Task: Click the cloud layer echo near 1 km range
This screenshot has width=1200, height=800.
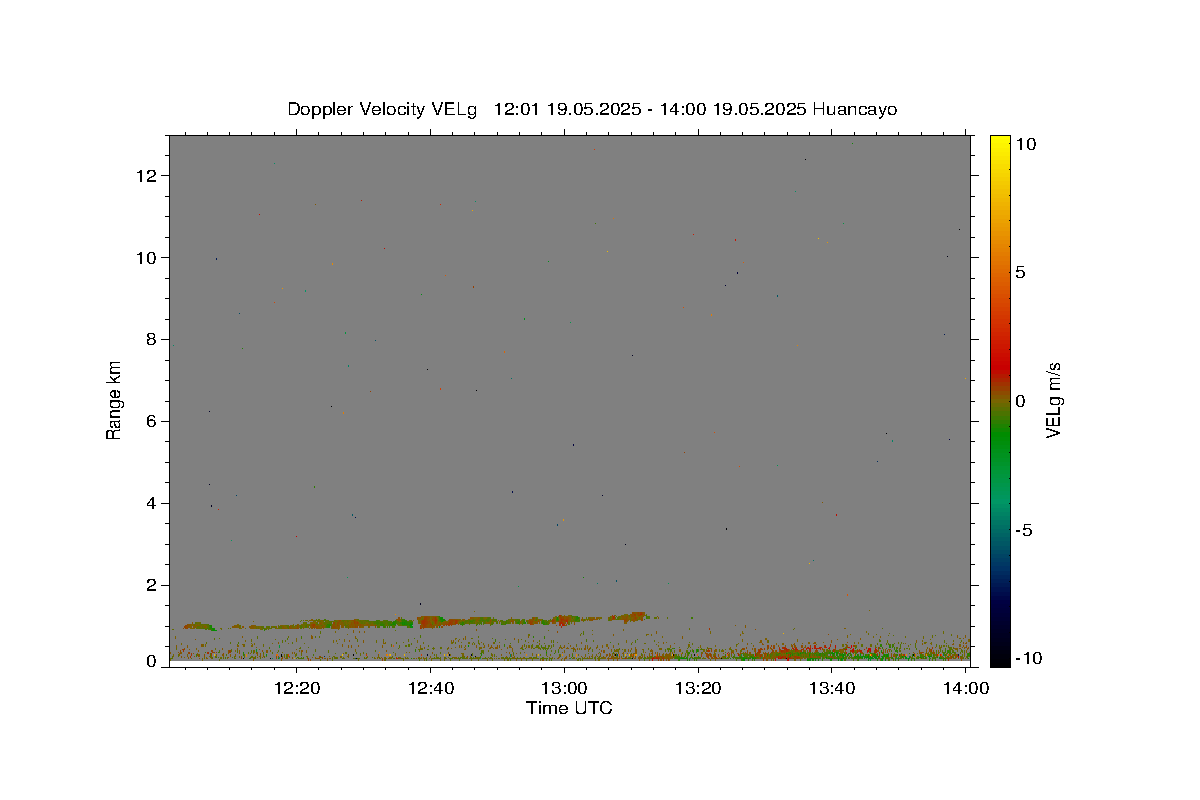Action: [415, 622]
